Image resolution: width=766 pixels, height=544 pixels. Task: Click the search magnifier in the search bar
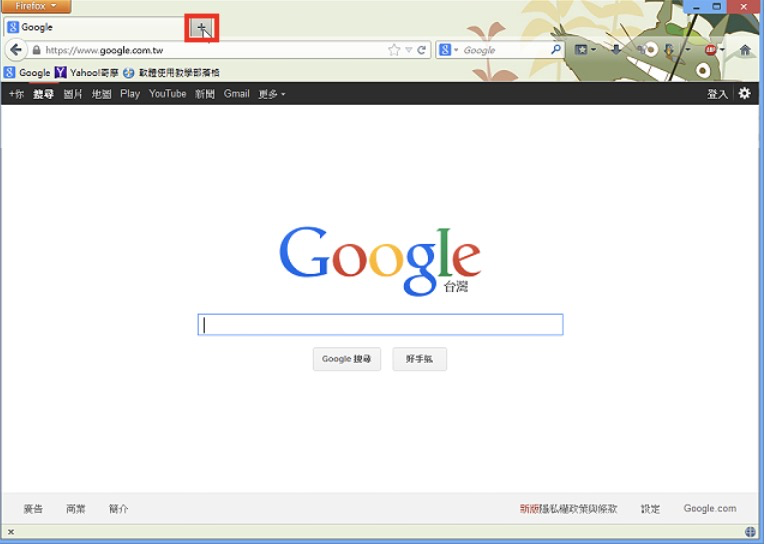pos(556,50)
